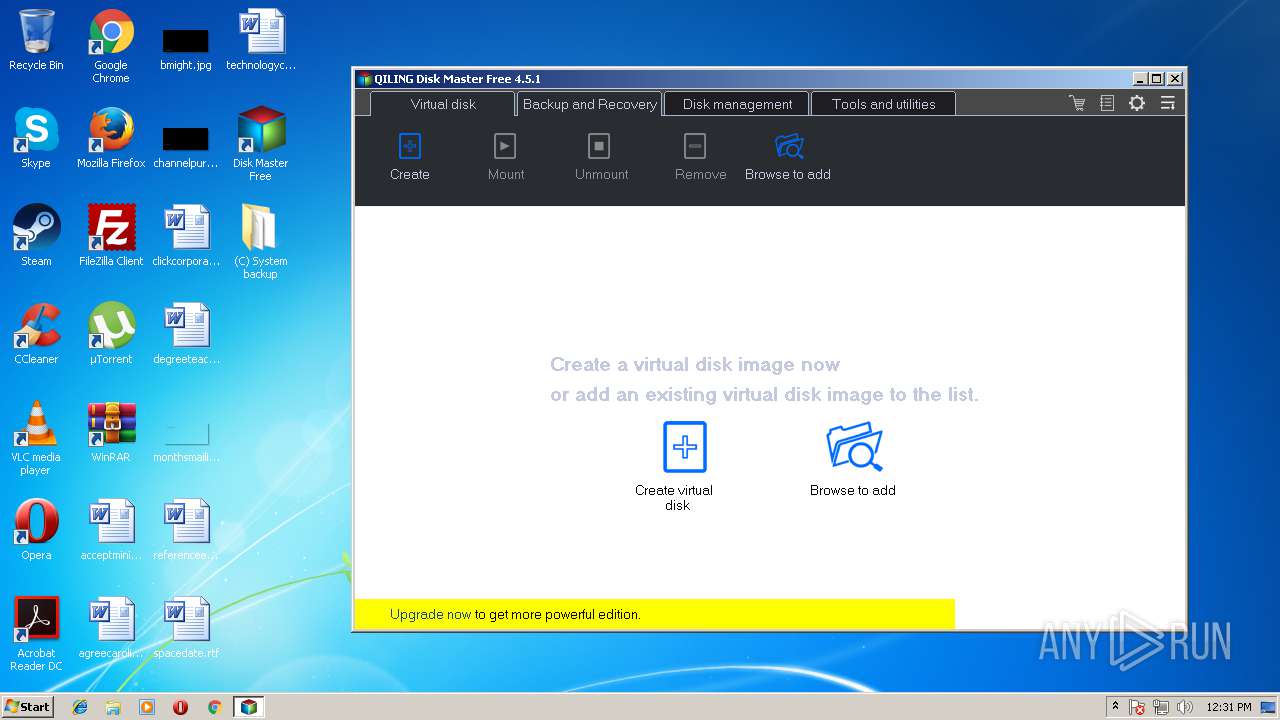
Task: Select the VLC media player shortcut
Action: [36, 439]
